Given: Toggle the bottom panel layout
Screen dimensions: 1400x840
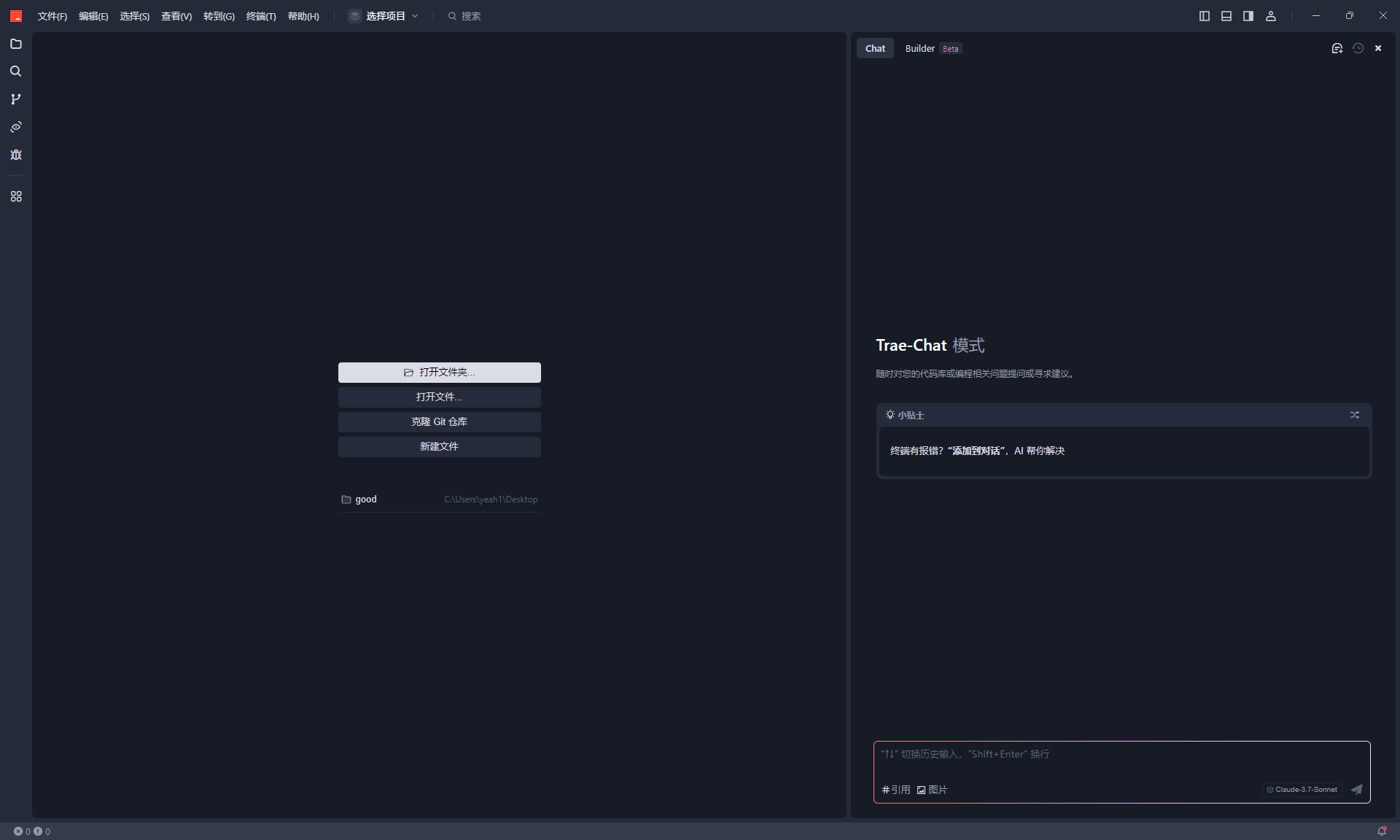Looking at the screenshot, I should pos(1226,16).
